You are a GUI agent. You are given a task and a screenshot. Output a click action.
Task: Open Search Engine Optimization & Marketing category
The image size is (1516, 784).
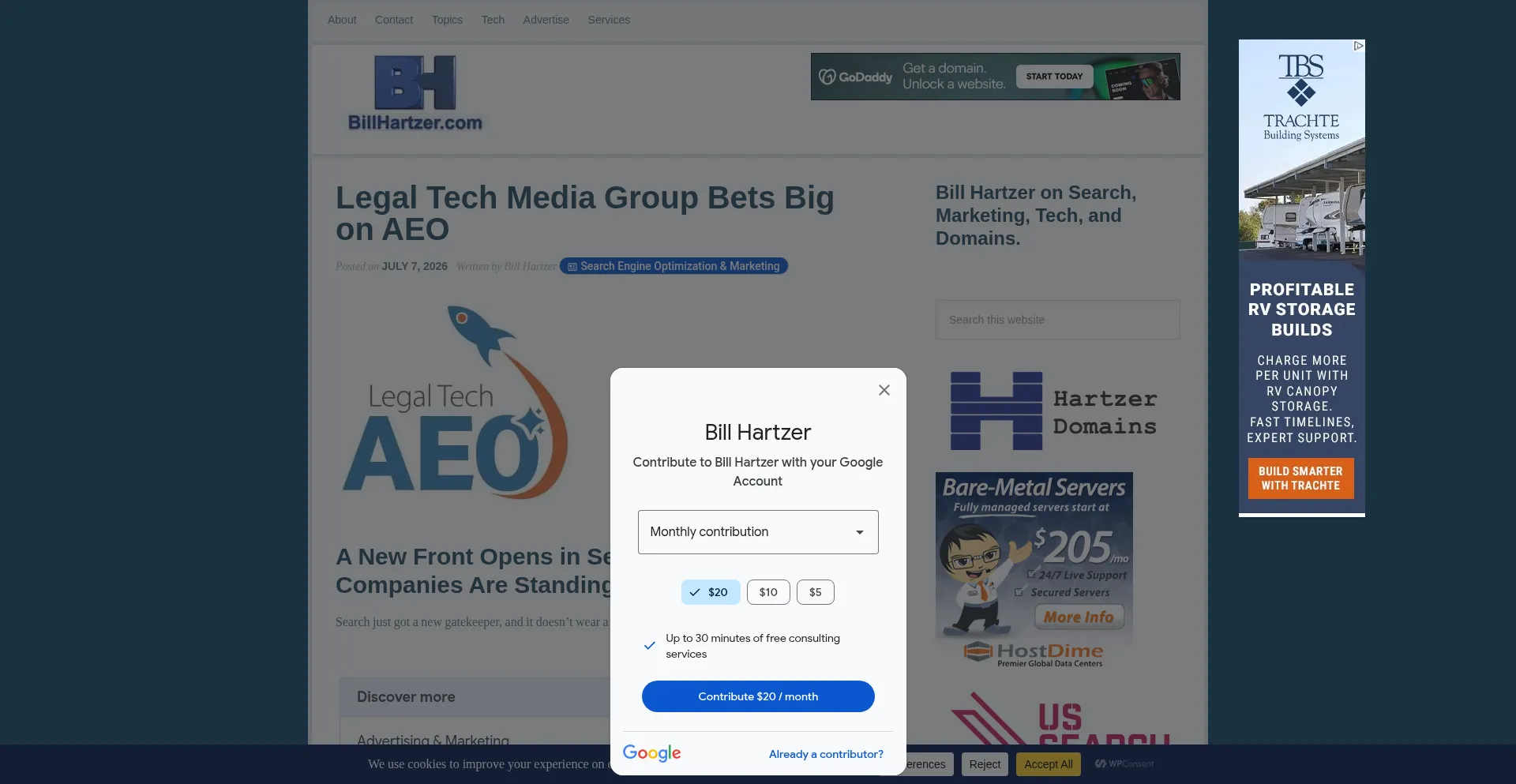click(674, 266)
